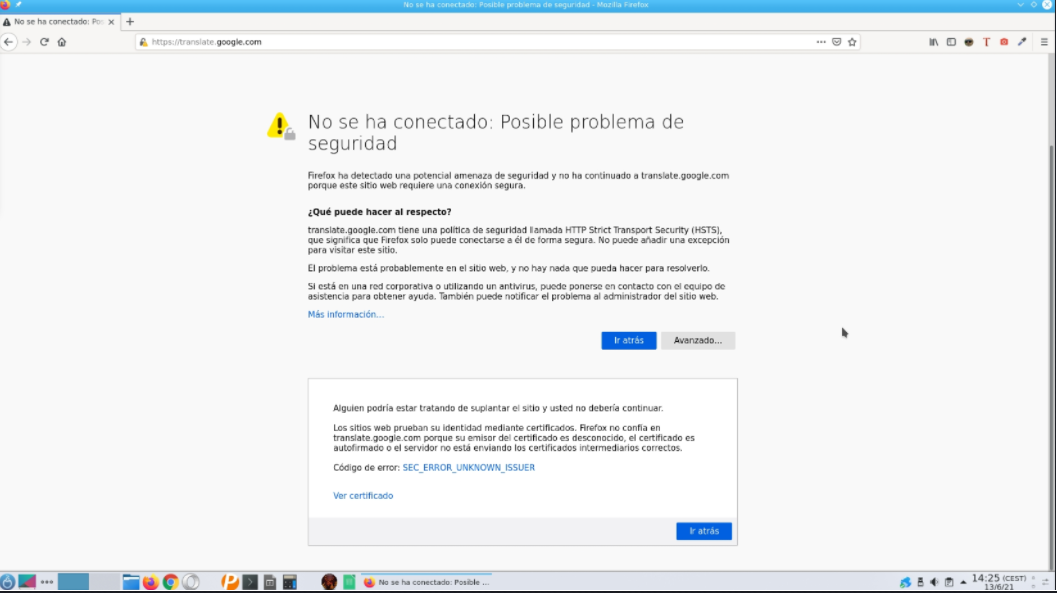Click the forward navigation arrow
Image resolution: width=1057 pixels, height=593 pixels.
pos(26,42)
